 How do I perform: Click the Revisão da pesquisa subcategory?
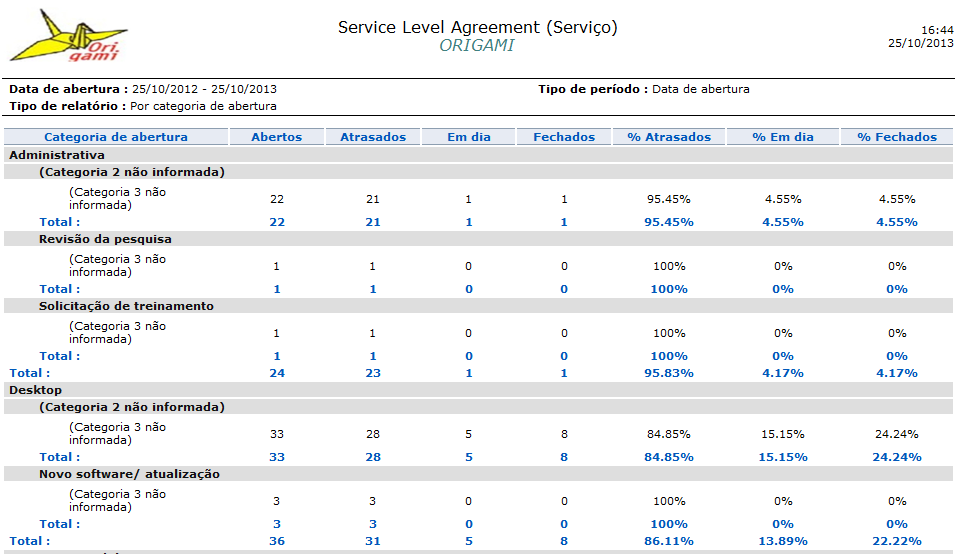click(105, 239)
